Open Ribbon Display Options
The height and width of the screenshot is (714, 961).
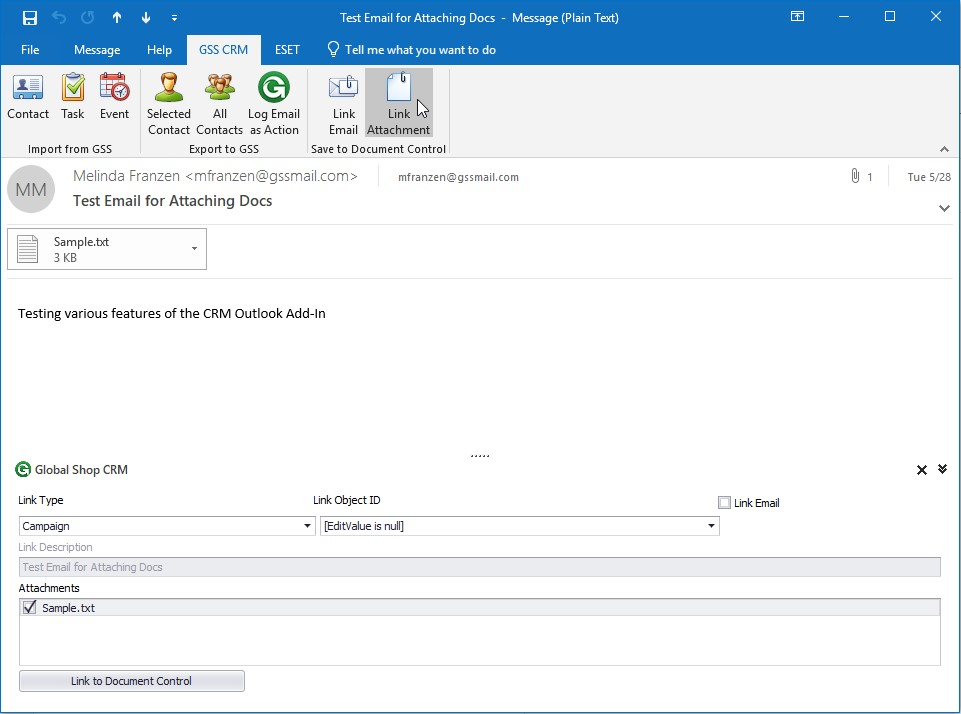[x=797, y=17]
